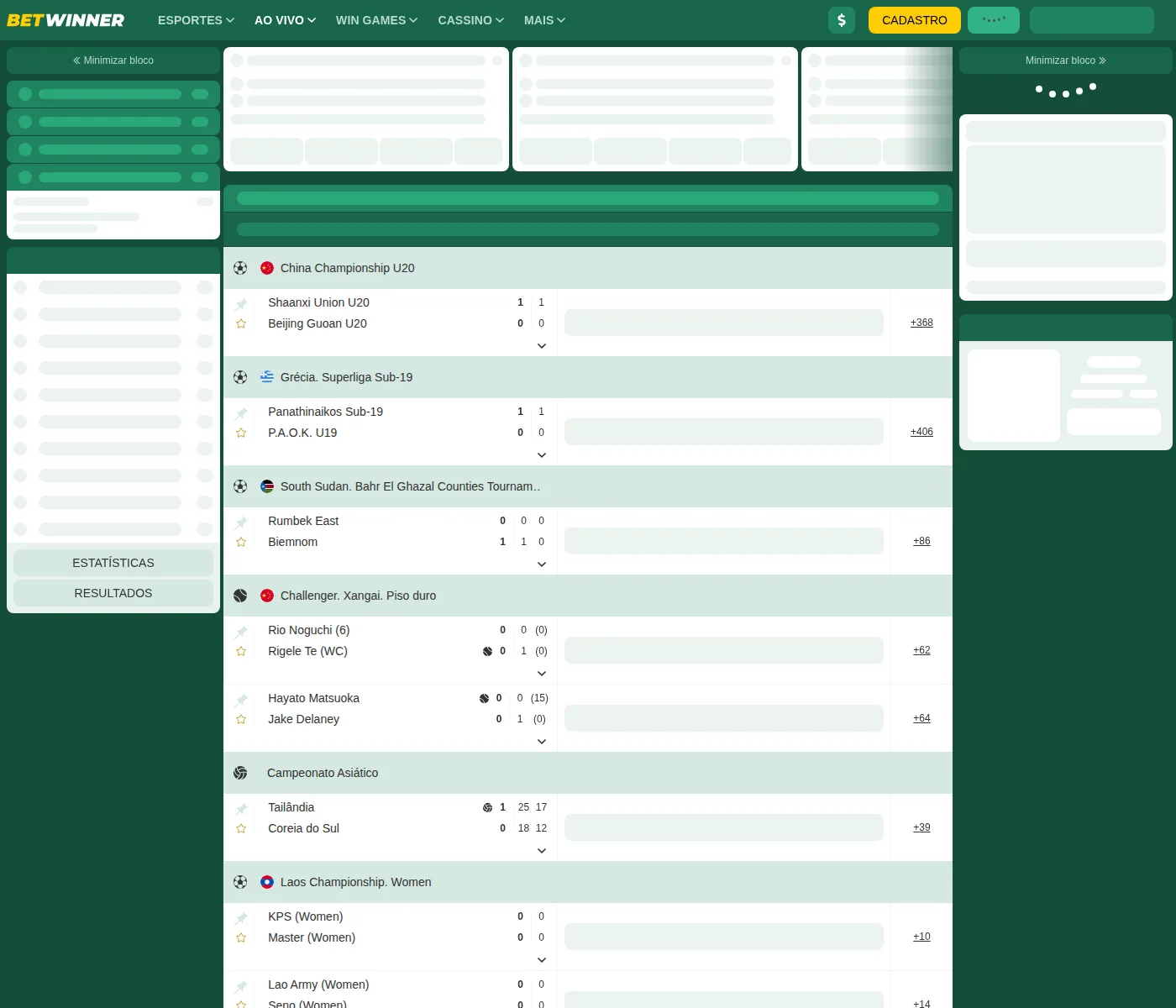Expand the Shaanxi Union U20 match details
The height and width of the screenshot is (1008, 1176).
(542, 346)
